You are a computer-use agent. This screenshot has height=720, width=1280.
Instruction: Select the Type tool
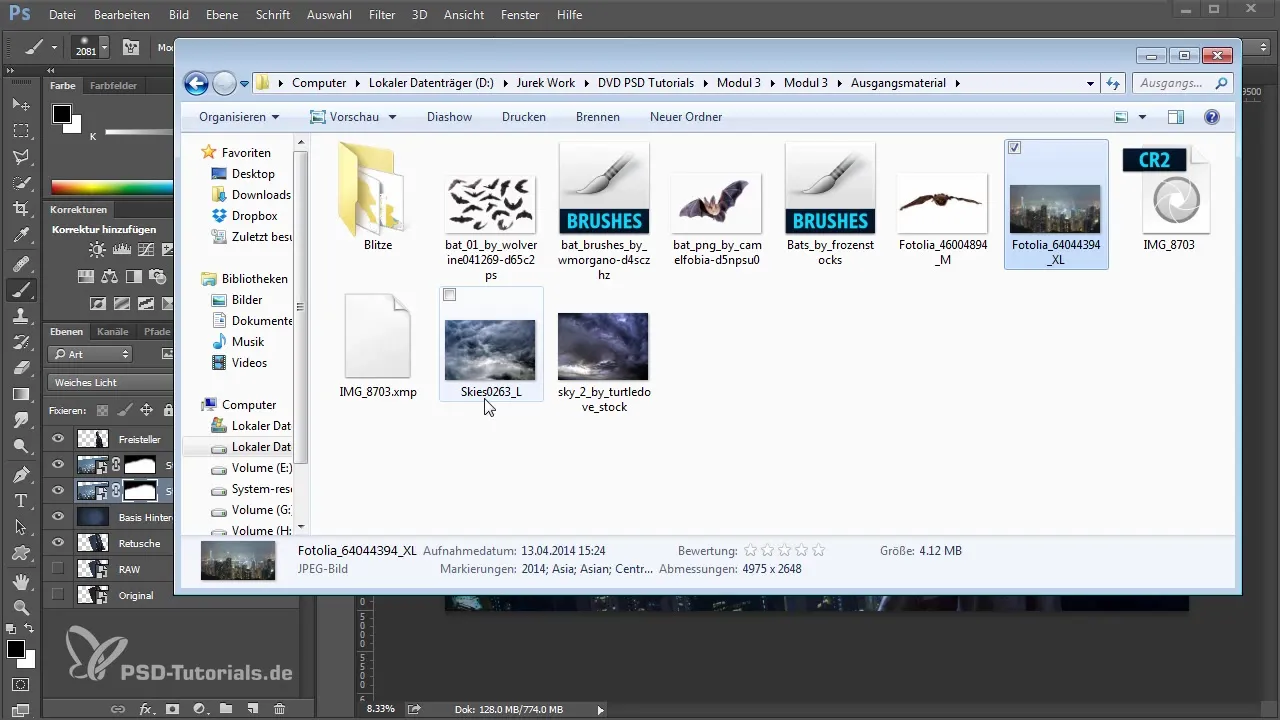(x=20, y=500)
